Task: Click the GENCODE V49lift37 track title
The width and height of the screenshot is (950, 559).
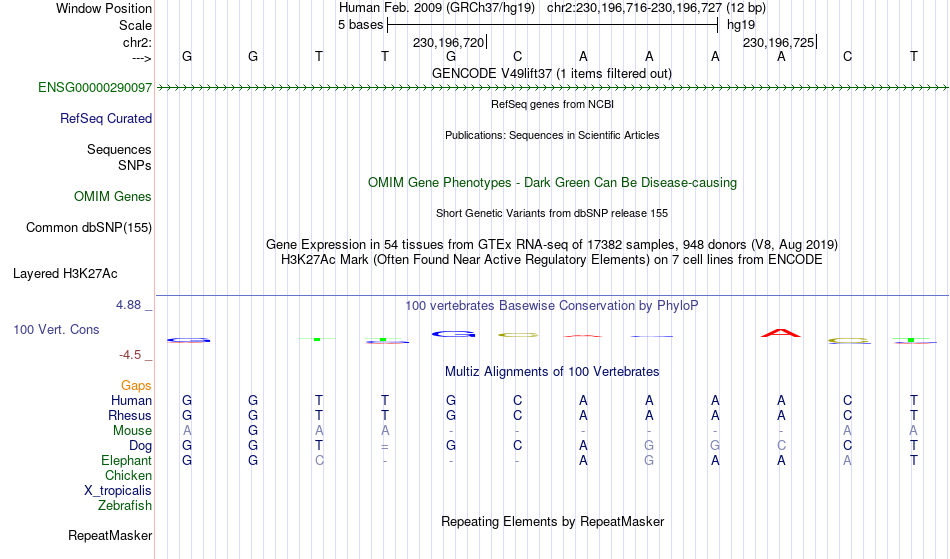Action: (x=552, y=74)
